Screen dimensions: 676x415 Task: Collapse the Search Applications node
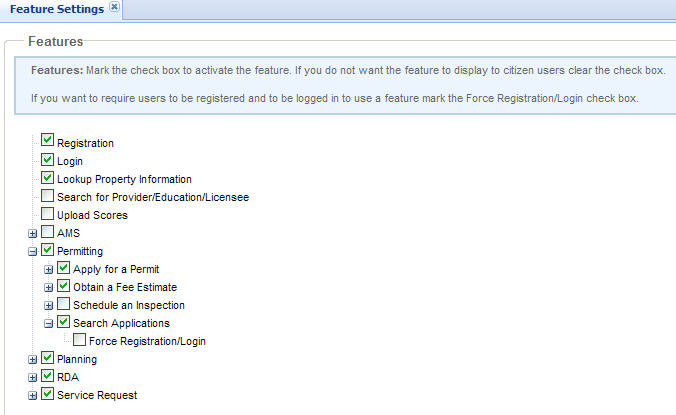point(49,323)
